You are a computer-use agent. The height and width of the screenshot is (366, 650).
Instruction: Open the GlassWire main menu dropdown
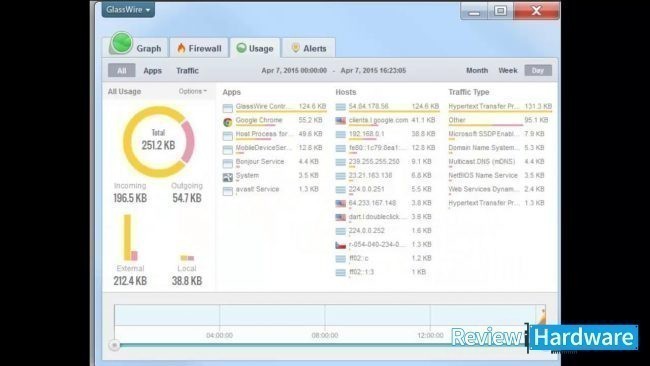point(128,9)
